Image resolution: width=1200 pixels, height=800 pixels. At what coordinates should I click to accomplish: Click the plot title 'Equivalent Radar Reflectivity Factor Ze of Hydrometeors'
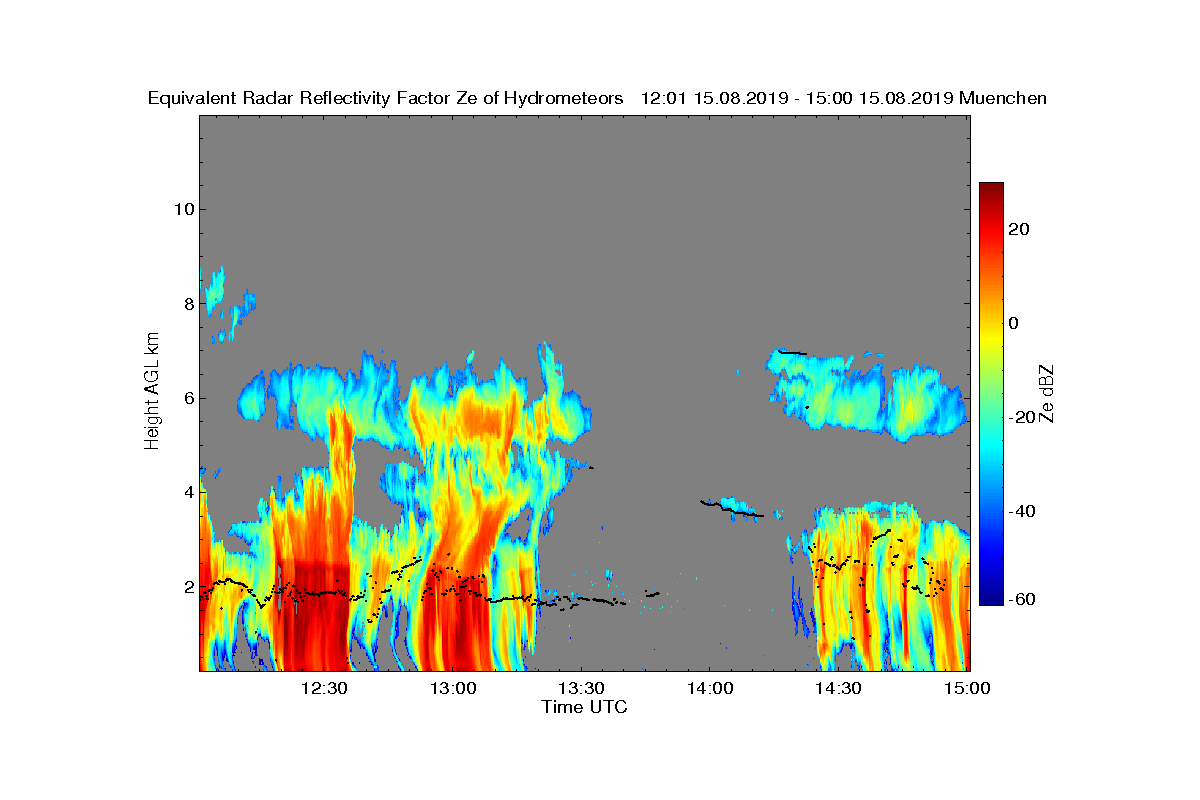[386, 98]
